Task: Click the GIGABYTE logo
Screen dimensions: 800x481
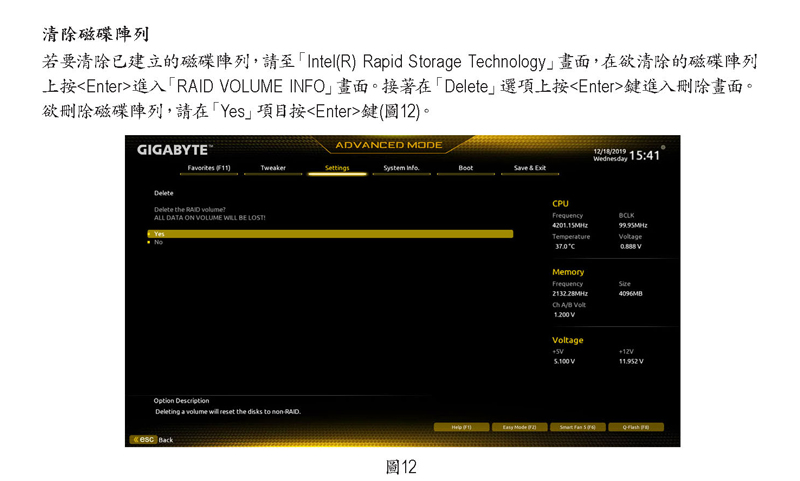Action: click(x=172, y=150)
